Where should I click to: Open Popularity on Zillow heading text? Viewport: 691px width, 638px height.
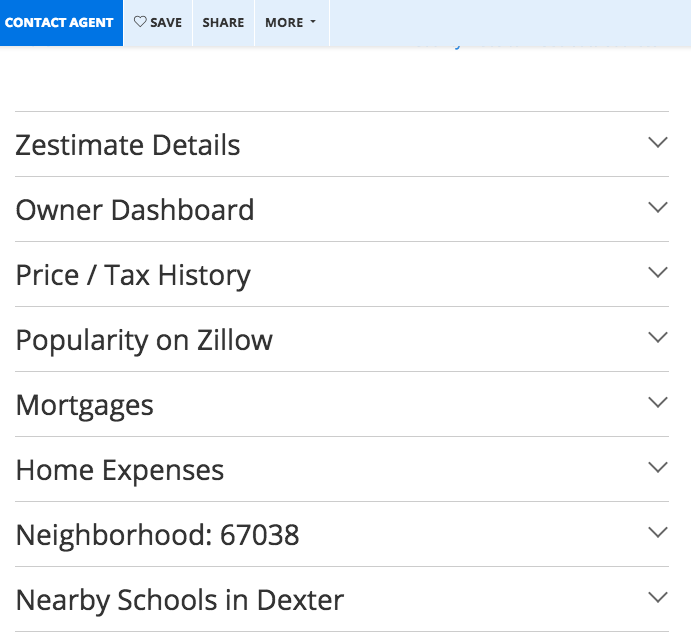(x=144, y=340)
